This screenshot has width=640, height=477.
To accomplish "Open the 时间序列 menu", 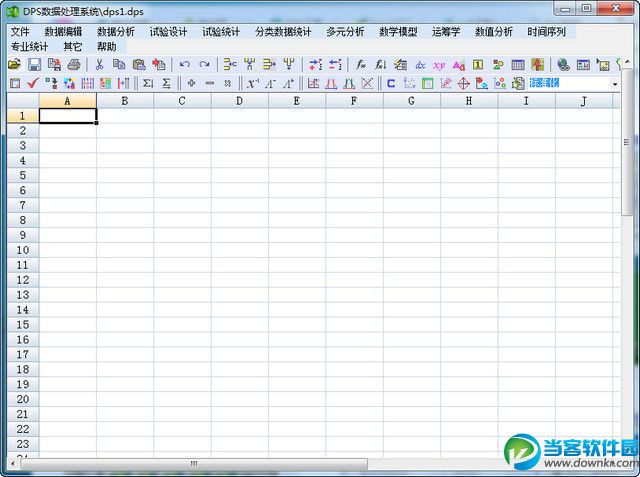I will click(x=546, y=32).
